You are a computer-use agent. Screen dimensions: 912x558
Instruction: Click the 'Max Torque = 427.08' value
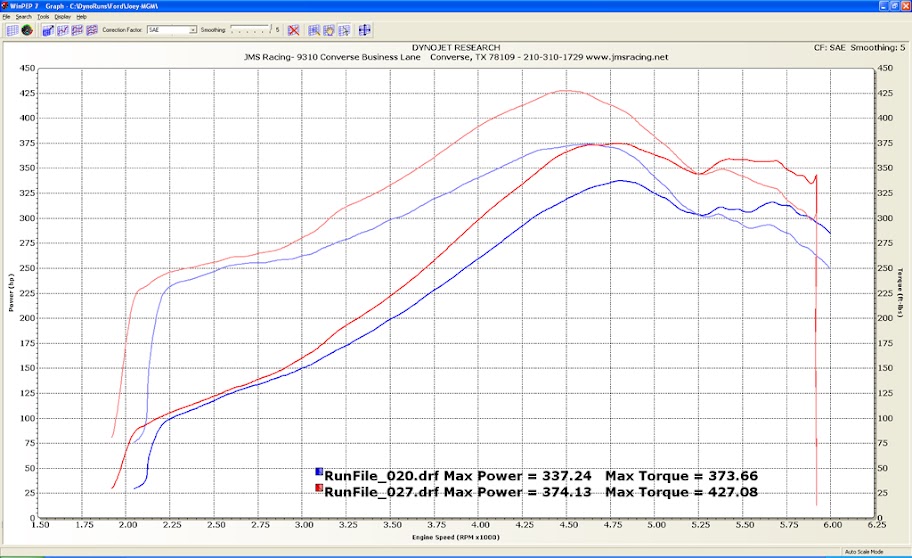coord(682,492)
